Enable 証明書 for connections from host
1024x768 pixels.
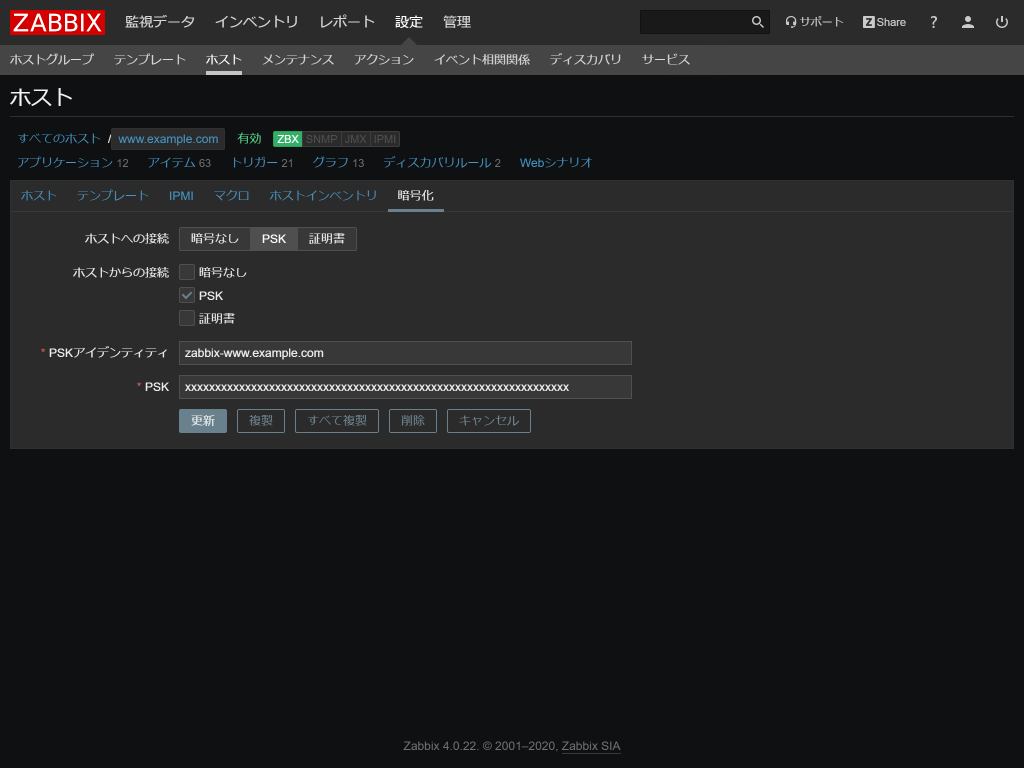(187, 318)
